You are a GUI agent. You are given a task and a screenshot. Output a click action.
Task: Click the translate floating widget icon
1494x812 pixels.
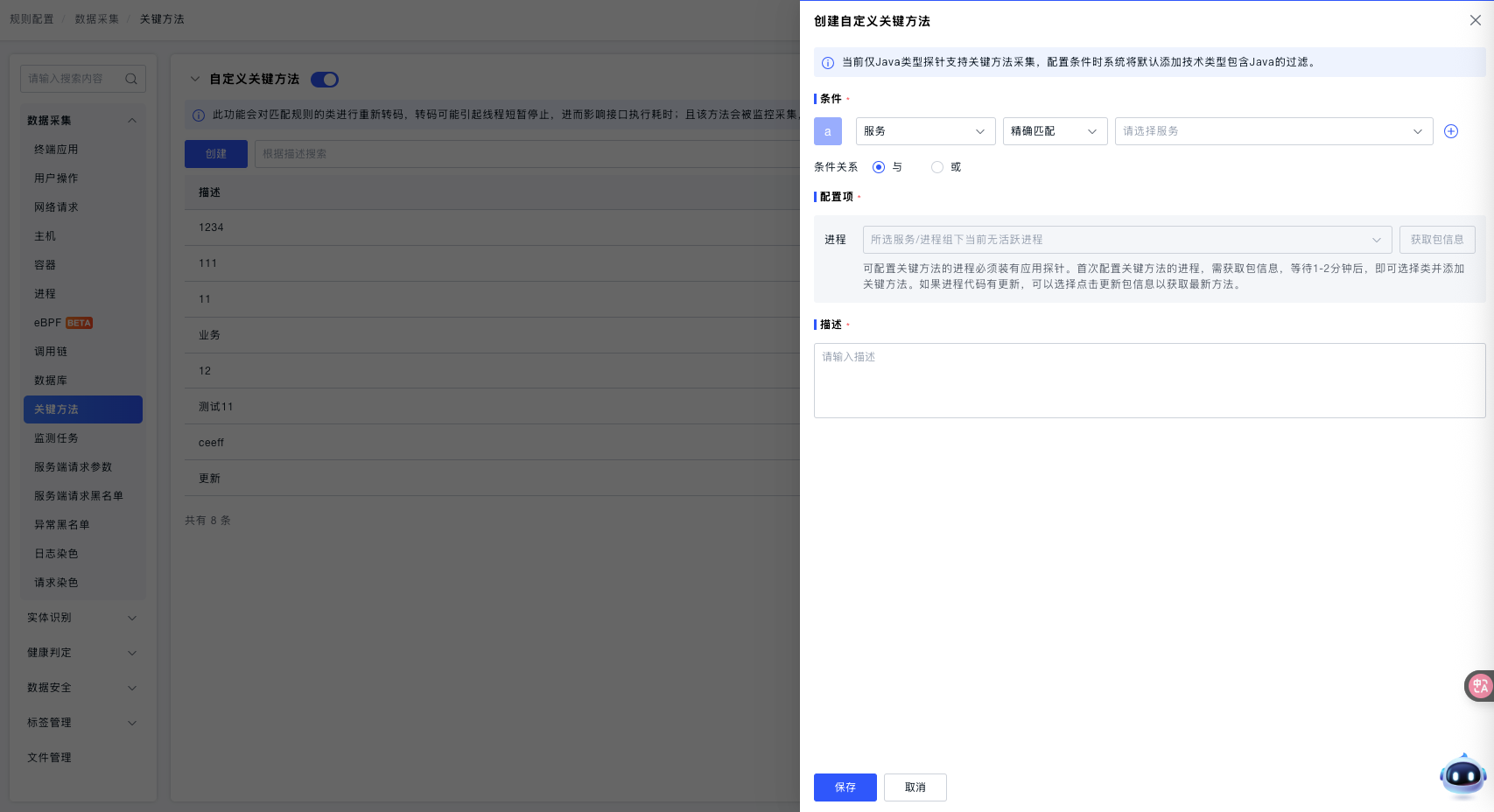pyautogui.click(x=1479, y=686)
